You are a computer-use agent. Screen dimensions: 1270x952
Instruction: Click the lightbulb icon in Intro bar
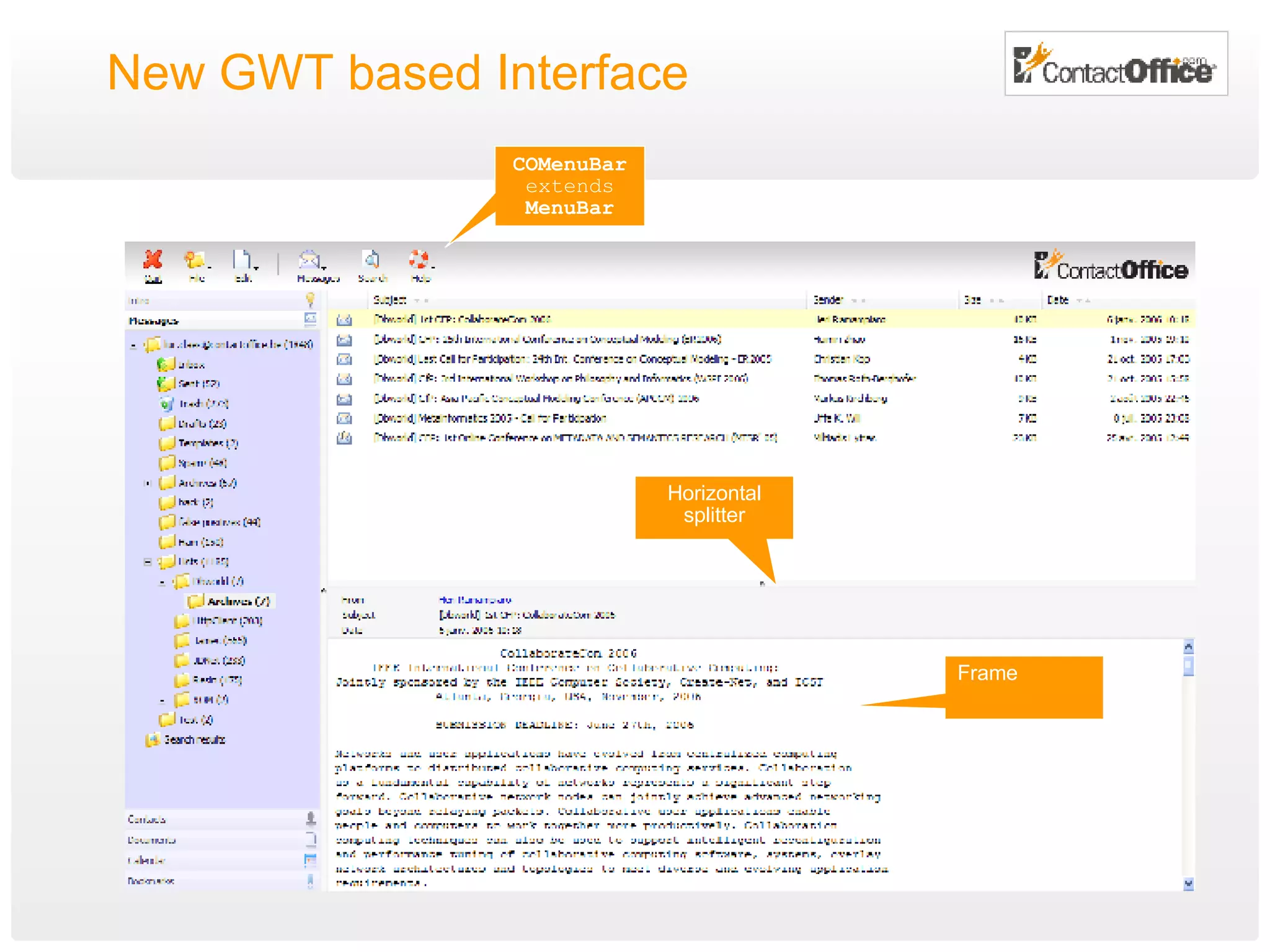click(x=310, y=300)
